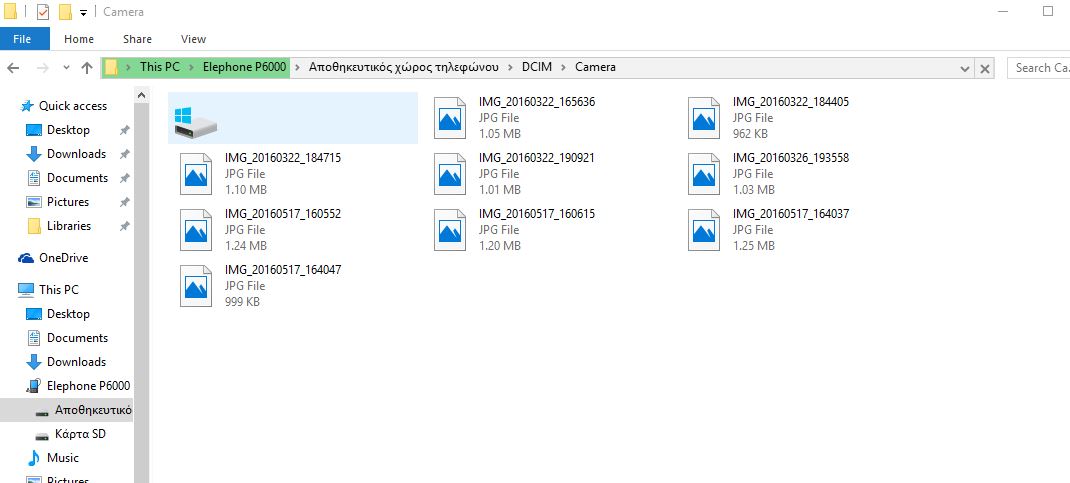Switch to the Home ribbon tab

coord(79,39)
